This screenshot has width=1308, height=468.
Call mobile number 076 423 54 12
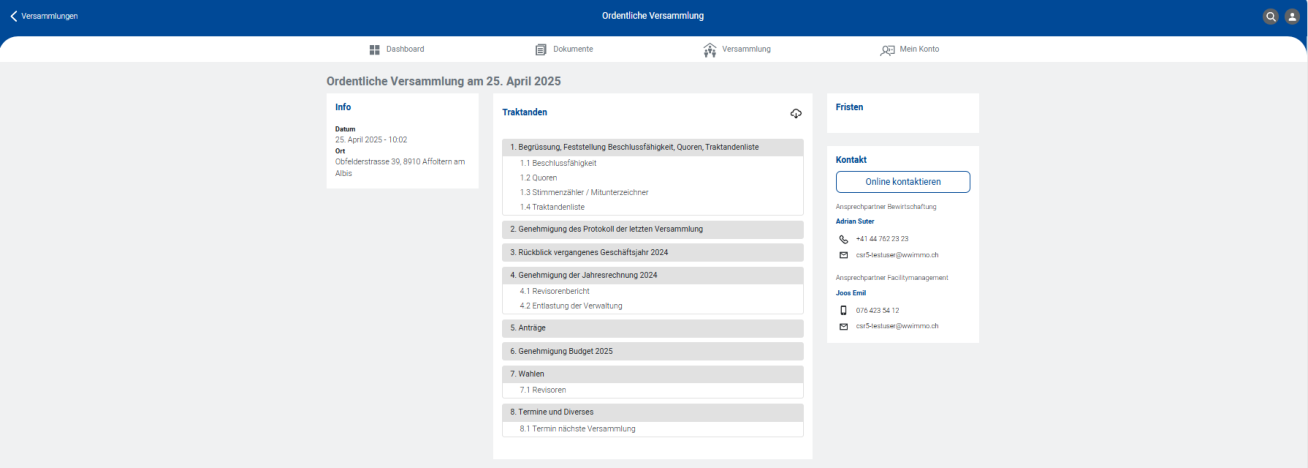tap(877, 310)
